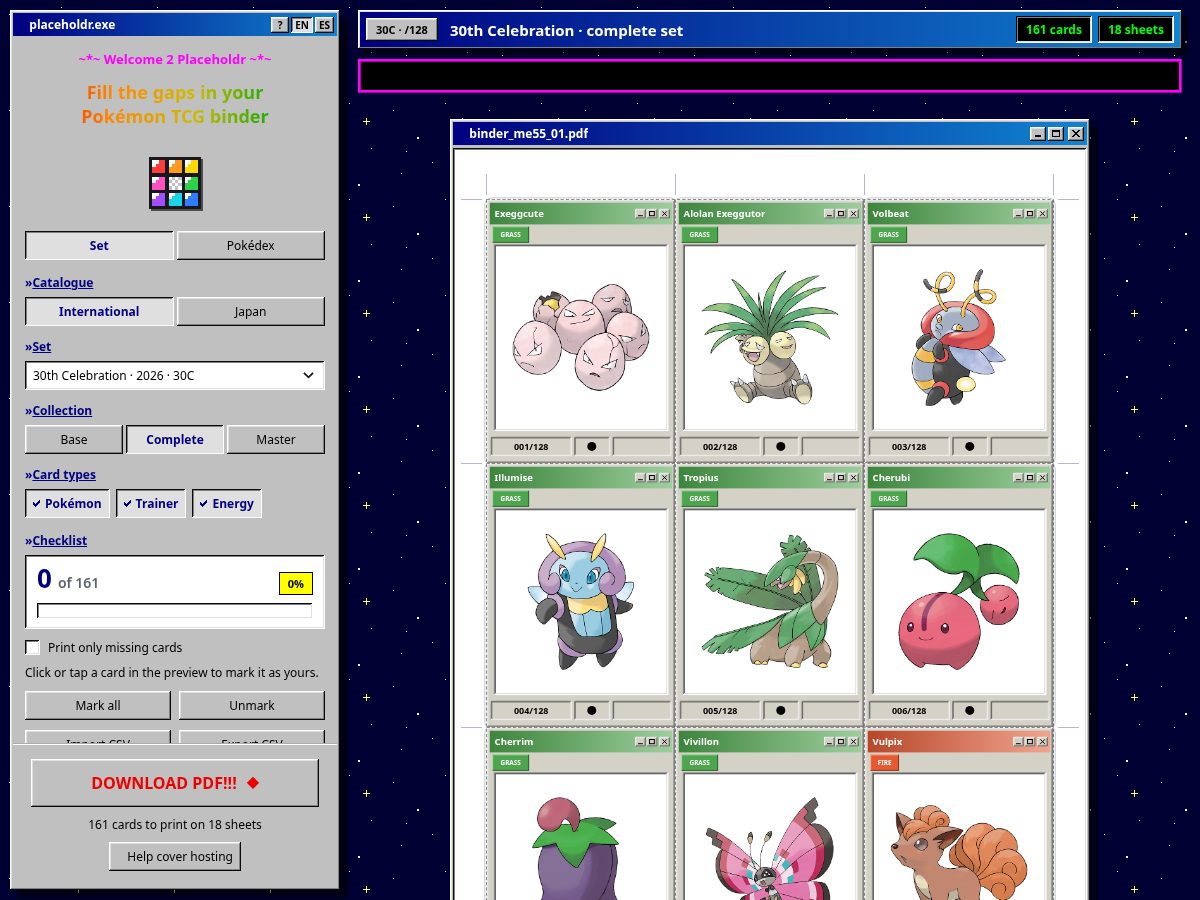Close the Volbeat card window

(x=1042, y=213)
